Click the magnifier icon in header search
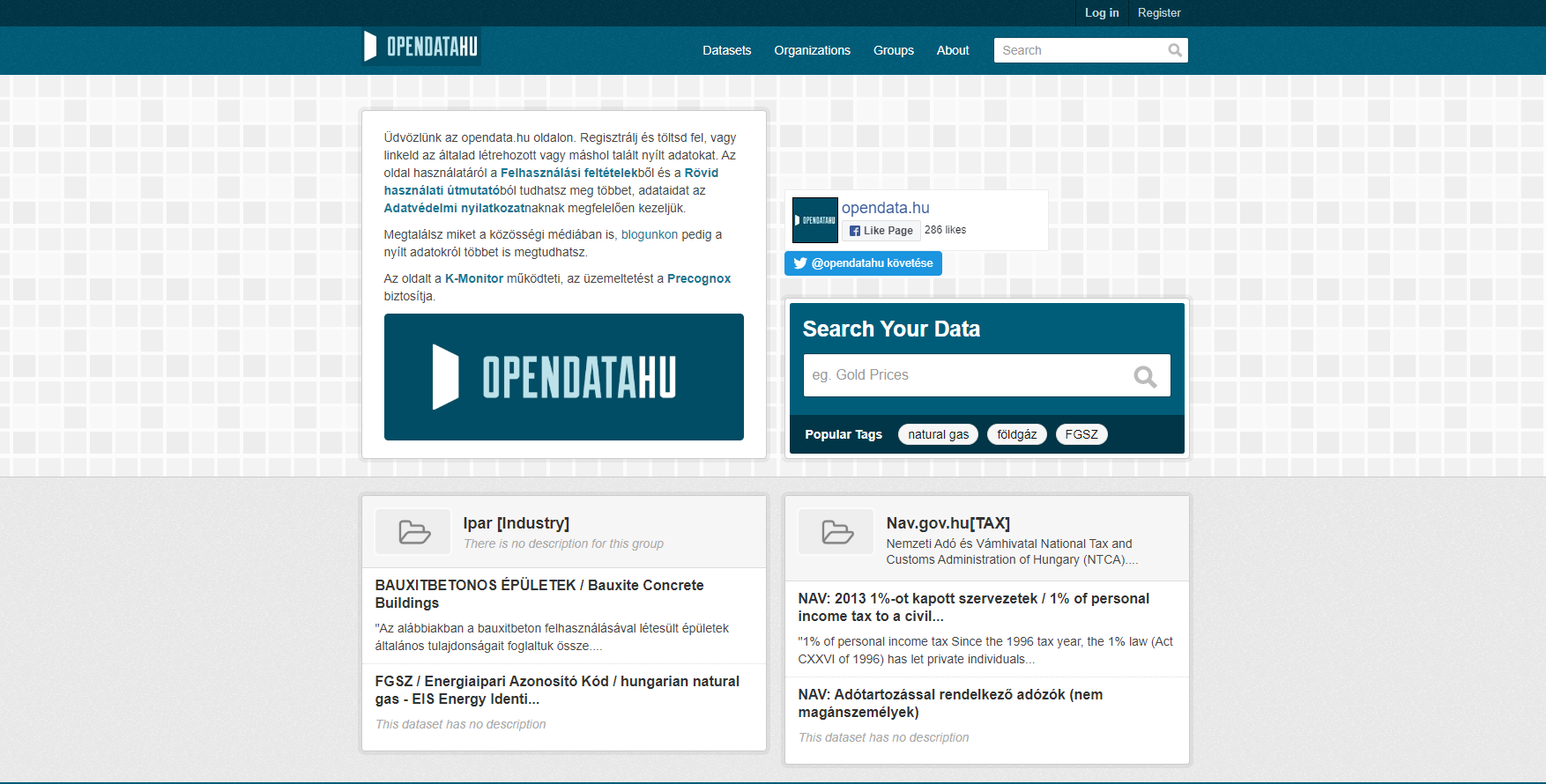This screenshot has width=1546, height=784. (x=1174, y=50)
